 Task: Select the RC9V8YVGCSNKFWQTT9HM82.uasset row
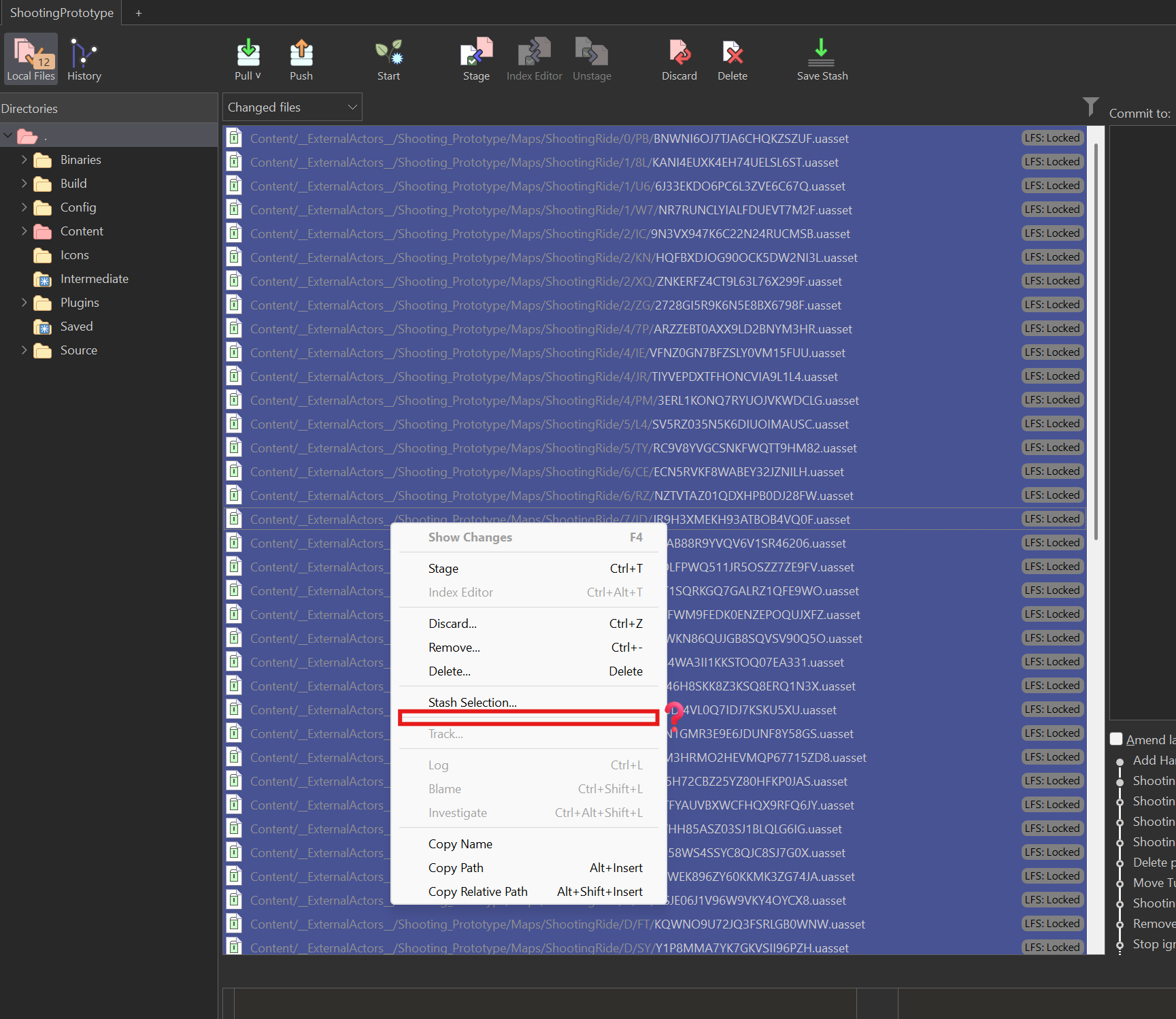(654, 448)
